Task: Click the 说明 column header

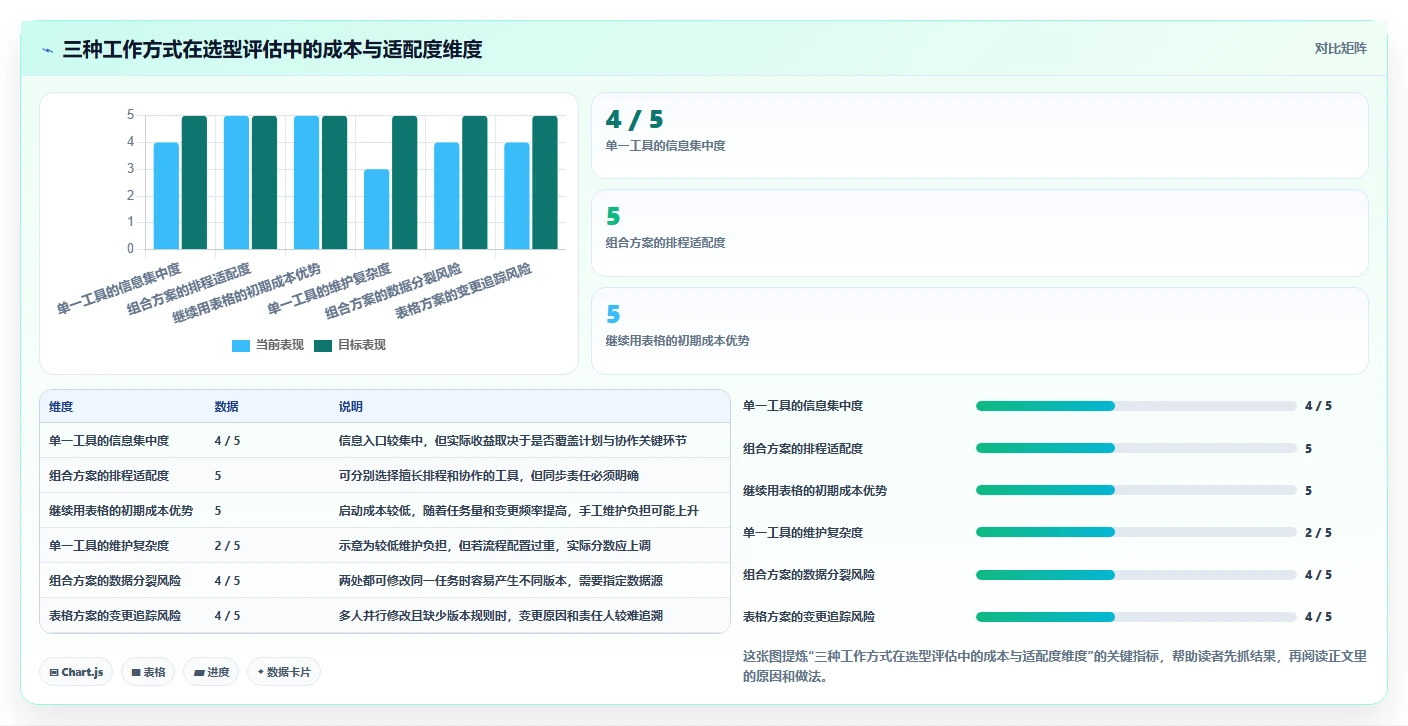Action: click(x=351, y=407)
